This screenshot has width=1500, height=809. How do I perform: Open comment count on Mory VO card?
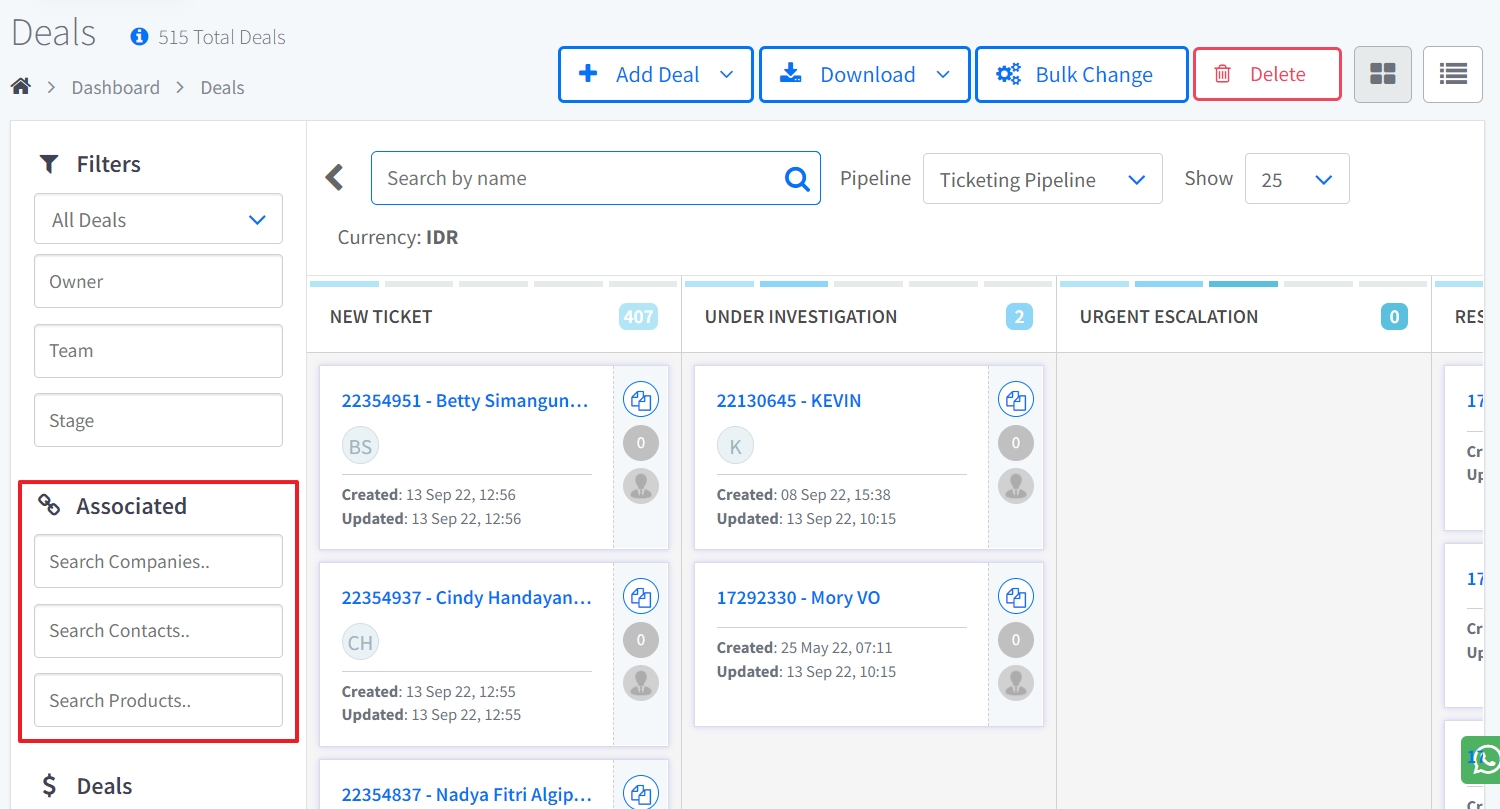pos(1016,640)
